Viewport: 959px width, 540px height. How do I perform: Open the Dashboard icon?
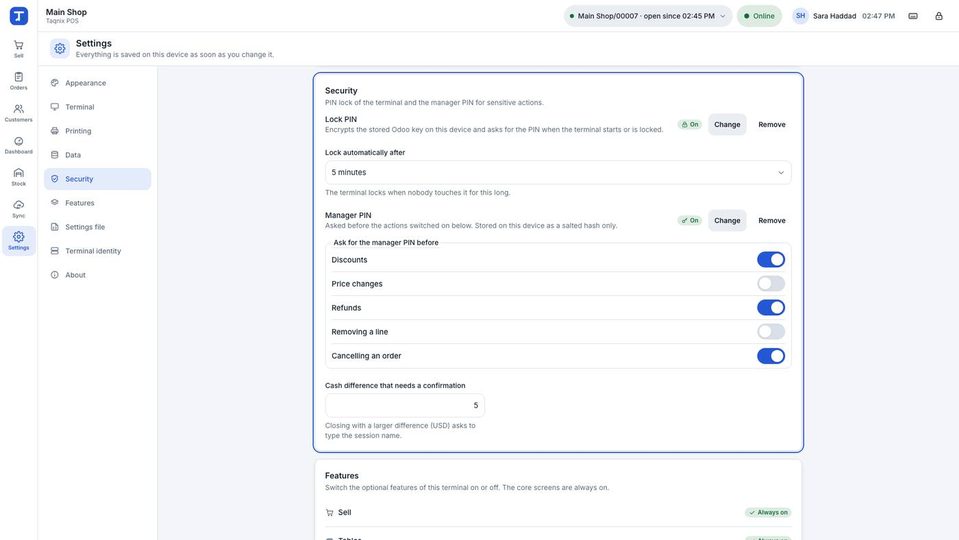(x=18, y=145)
